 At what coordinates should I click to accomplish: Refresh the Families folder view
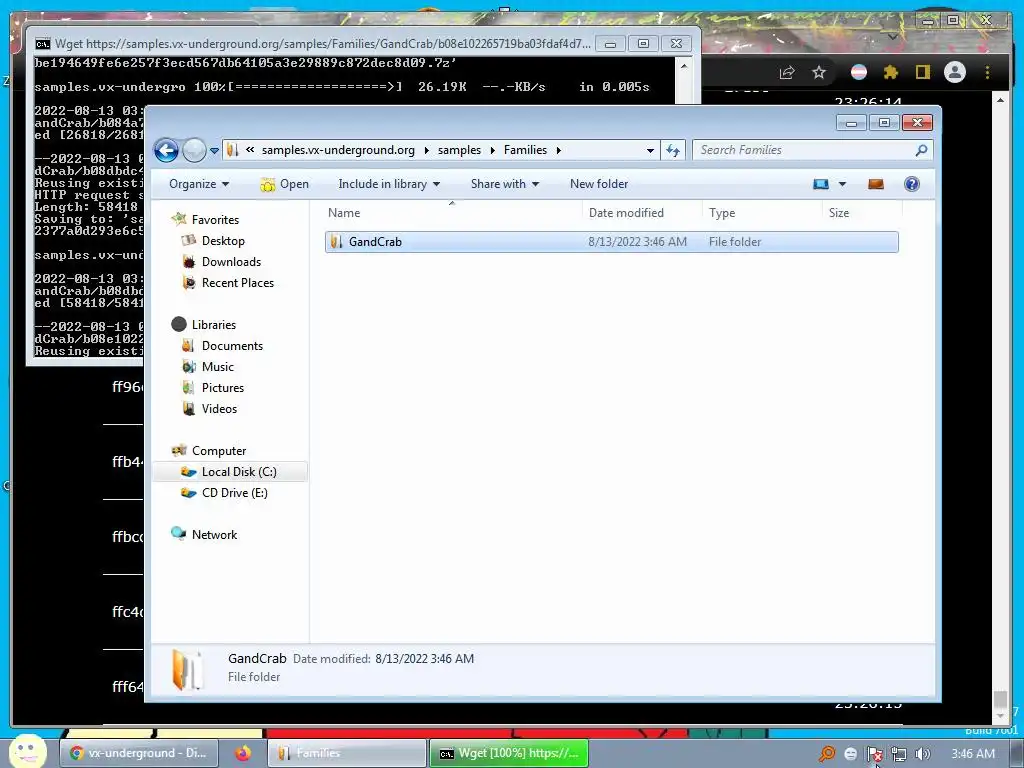[x=673, y=150]
